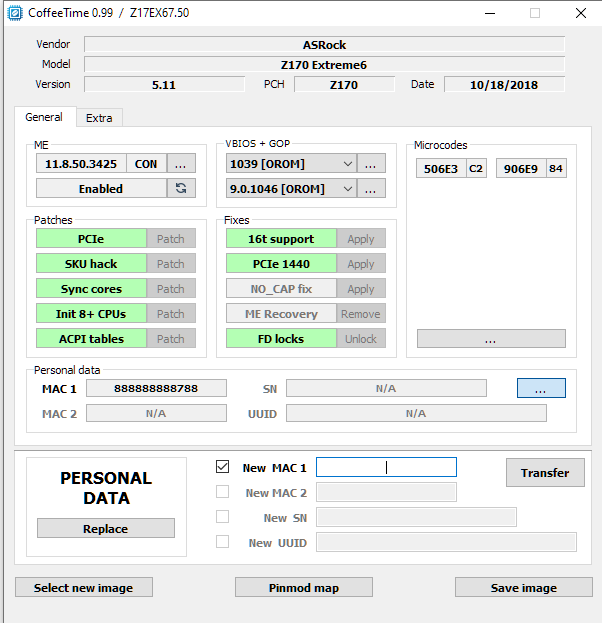602x623 pixels.
Task: Toggle the New MAC 2 checkbox
Action: (x=223, y=491)
